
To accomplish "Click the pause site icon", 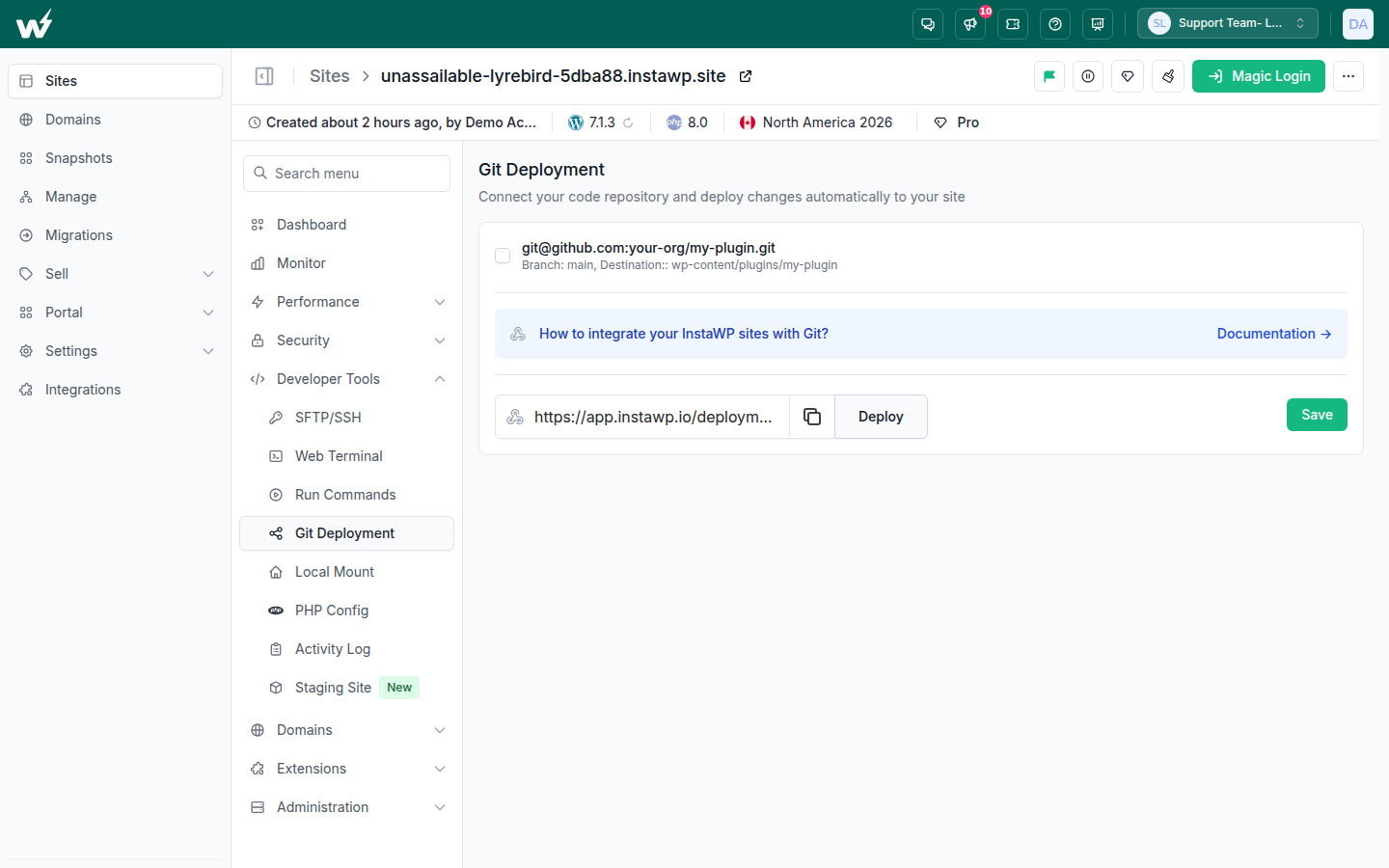I will pyautogui.click(x=1088, y=76).
